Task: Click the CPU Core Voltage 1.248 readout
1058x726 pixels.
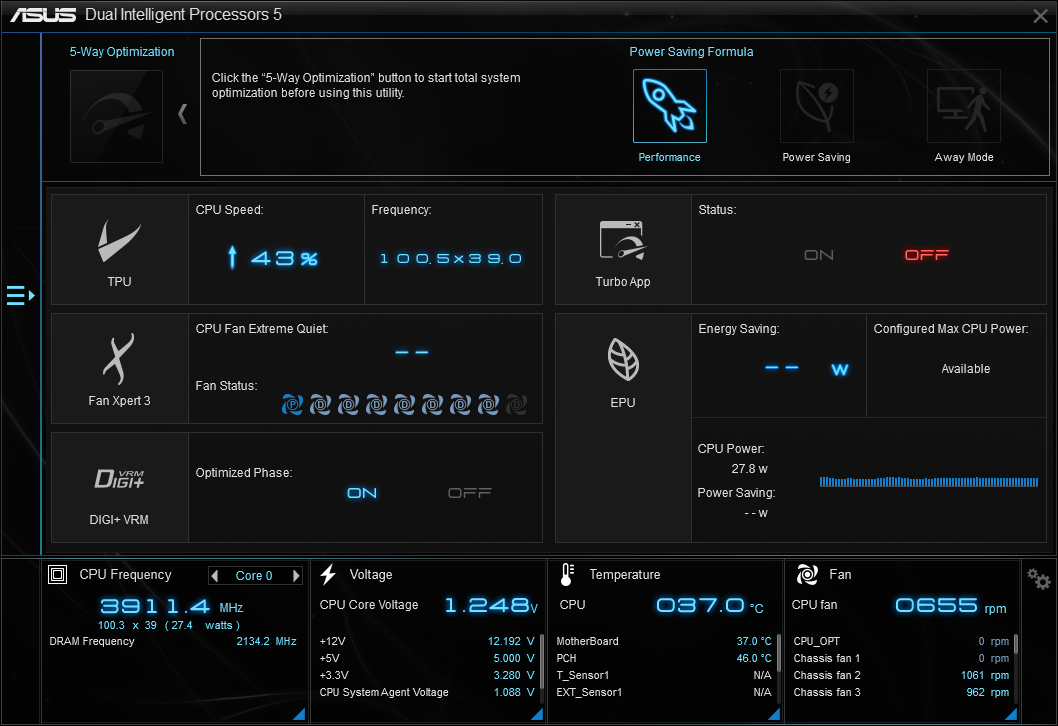Action: click(491, 605)
